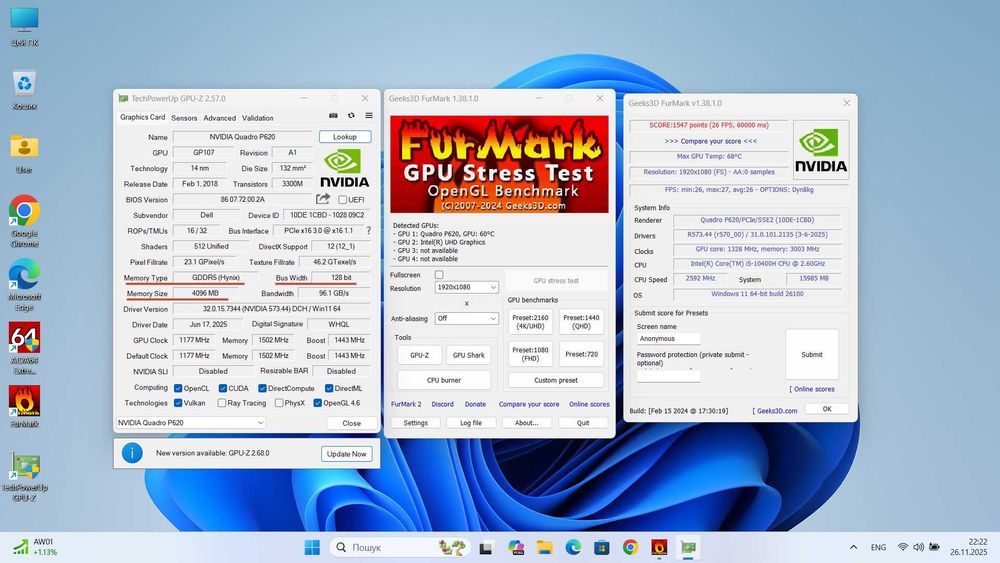Click the Screen name input field
Screen dimensions: 1000x563
pos(668,339)
